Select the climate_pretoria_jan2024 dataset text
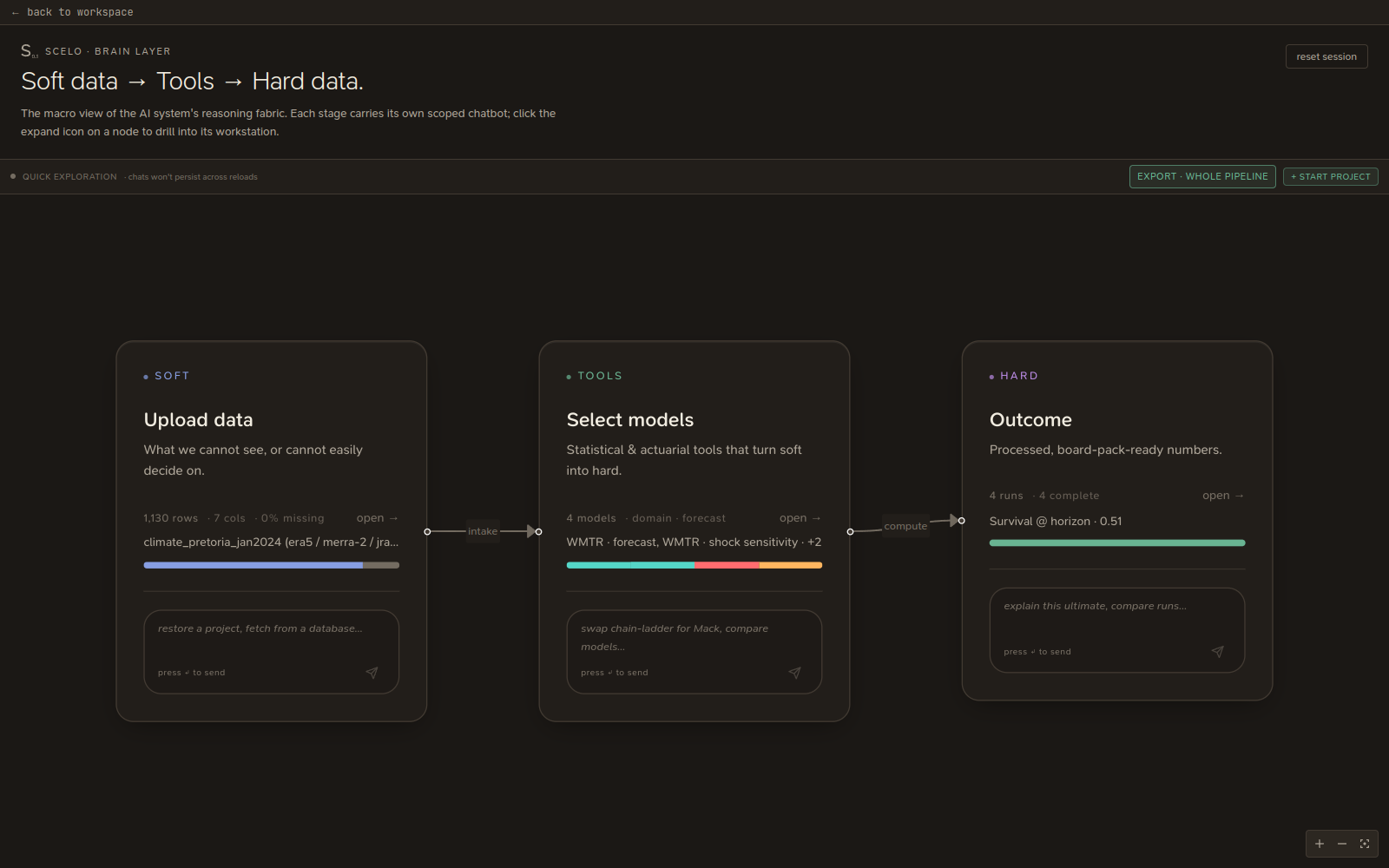Screen dimensions: 1389x868 271,542
